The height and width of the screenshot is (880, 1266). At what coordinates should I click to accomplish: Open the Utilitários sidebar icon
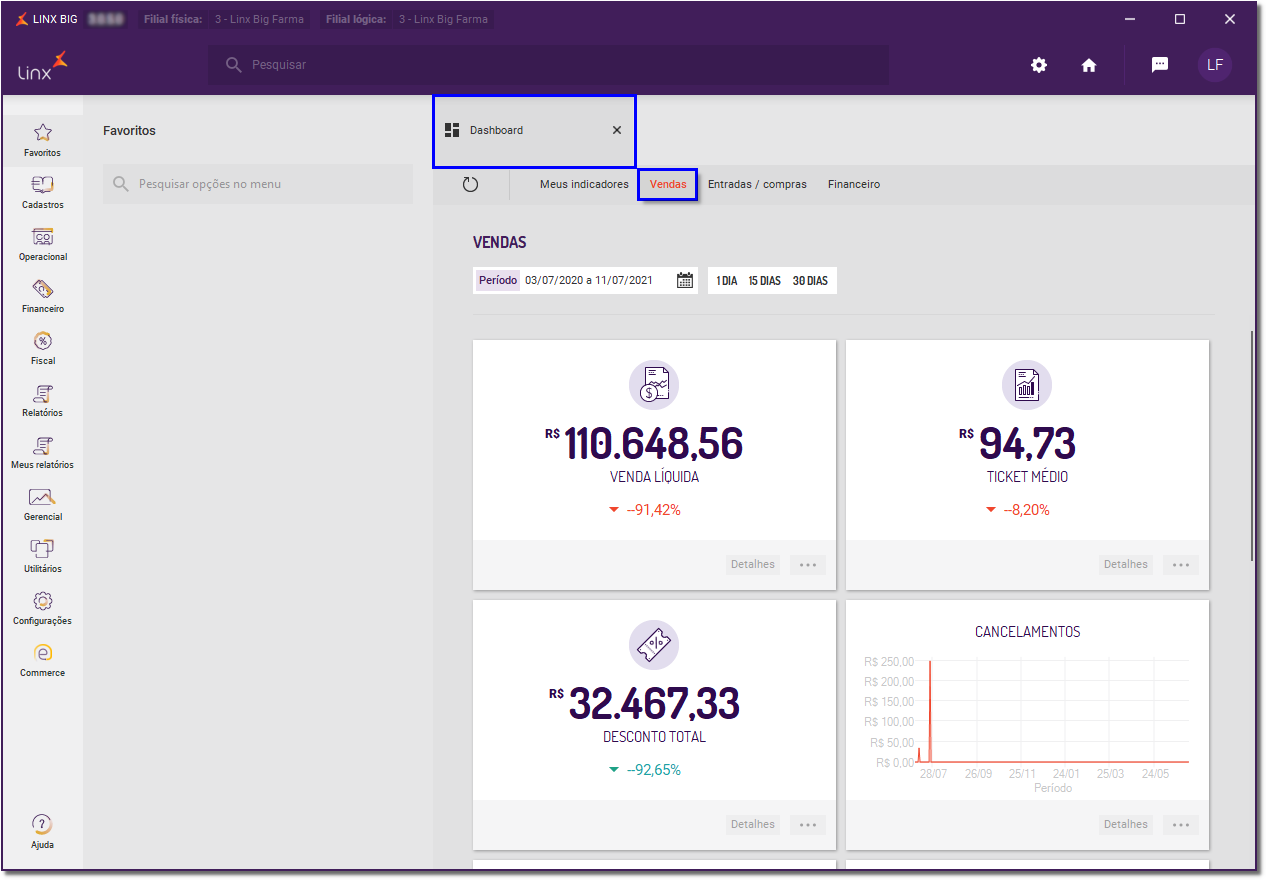coord(43,549)
